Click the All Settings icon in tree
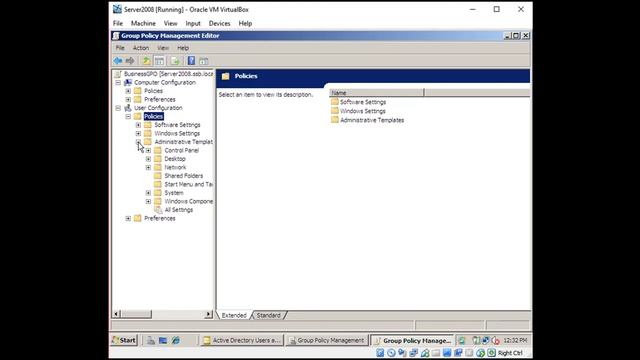The width and height of the screenshot is (640, 360). [158, 210]
